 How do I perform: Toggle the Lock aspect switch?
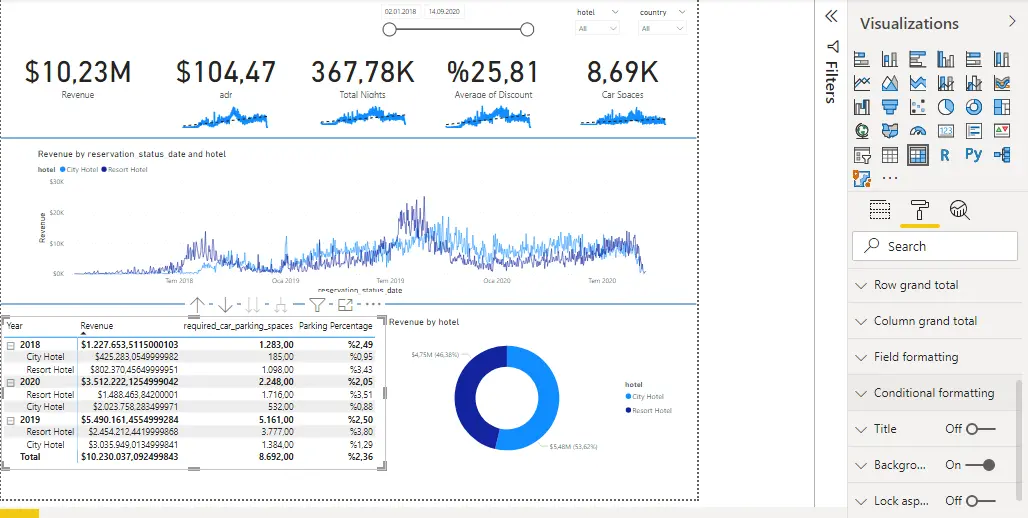981,501
